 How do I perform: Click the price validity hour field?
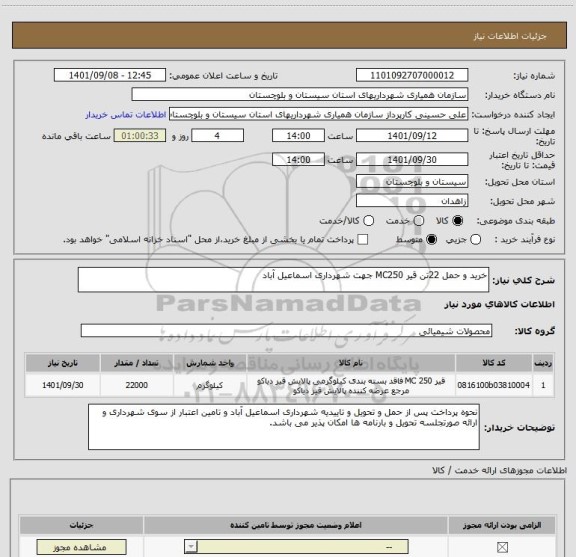[298, 160]
